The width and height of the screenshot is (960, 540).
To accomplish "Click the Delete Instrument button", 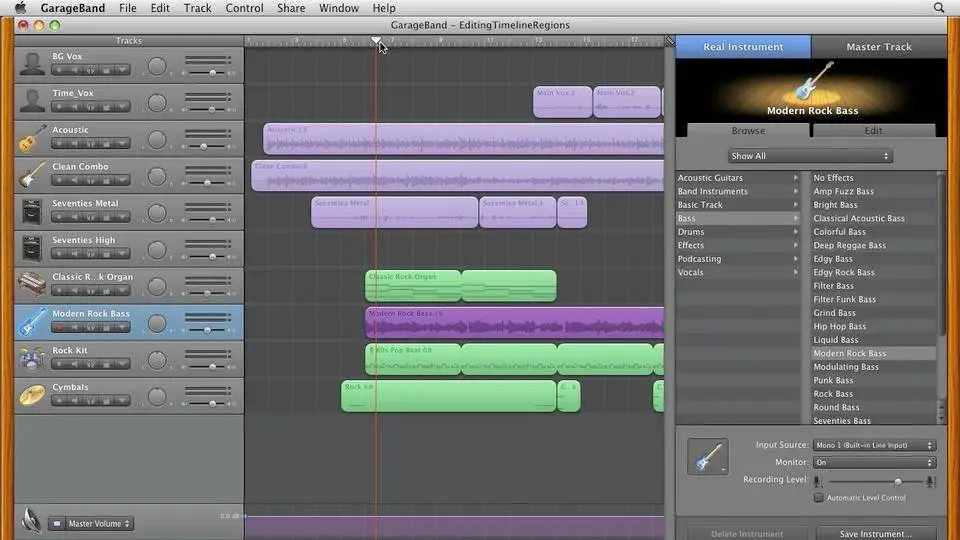I will pos(747,533).
